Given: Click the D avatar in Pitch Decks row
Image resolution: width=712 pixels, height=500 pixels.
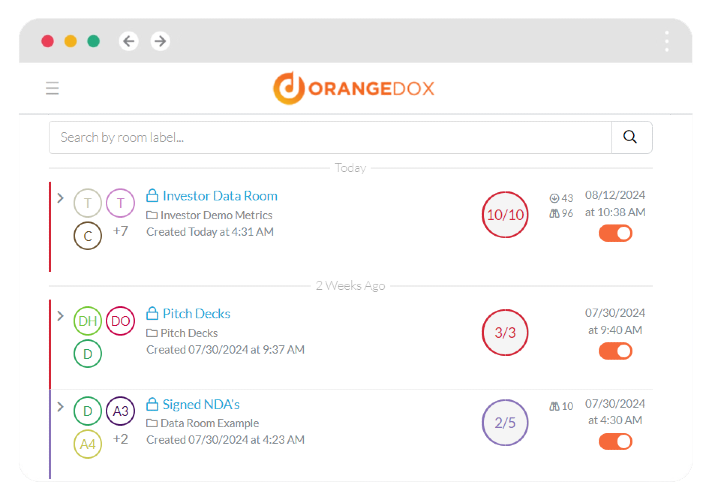Looking at the screenshot, I should coord(88,354).
